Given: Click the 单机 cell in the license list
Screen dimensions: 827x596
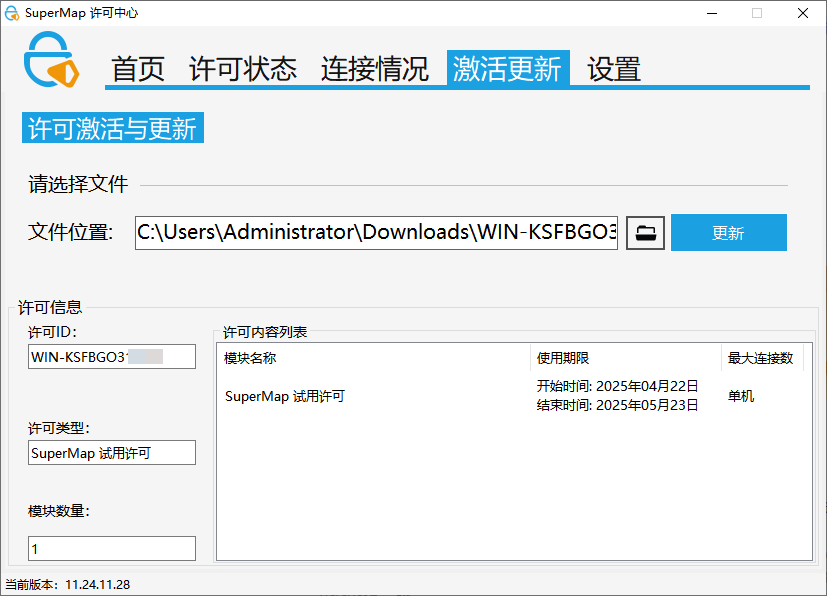Looking at the screenshot, I should (741, 396).
